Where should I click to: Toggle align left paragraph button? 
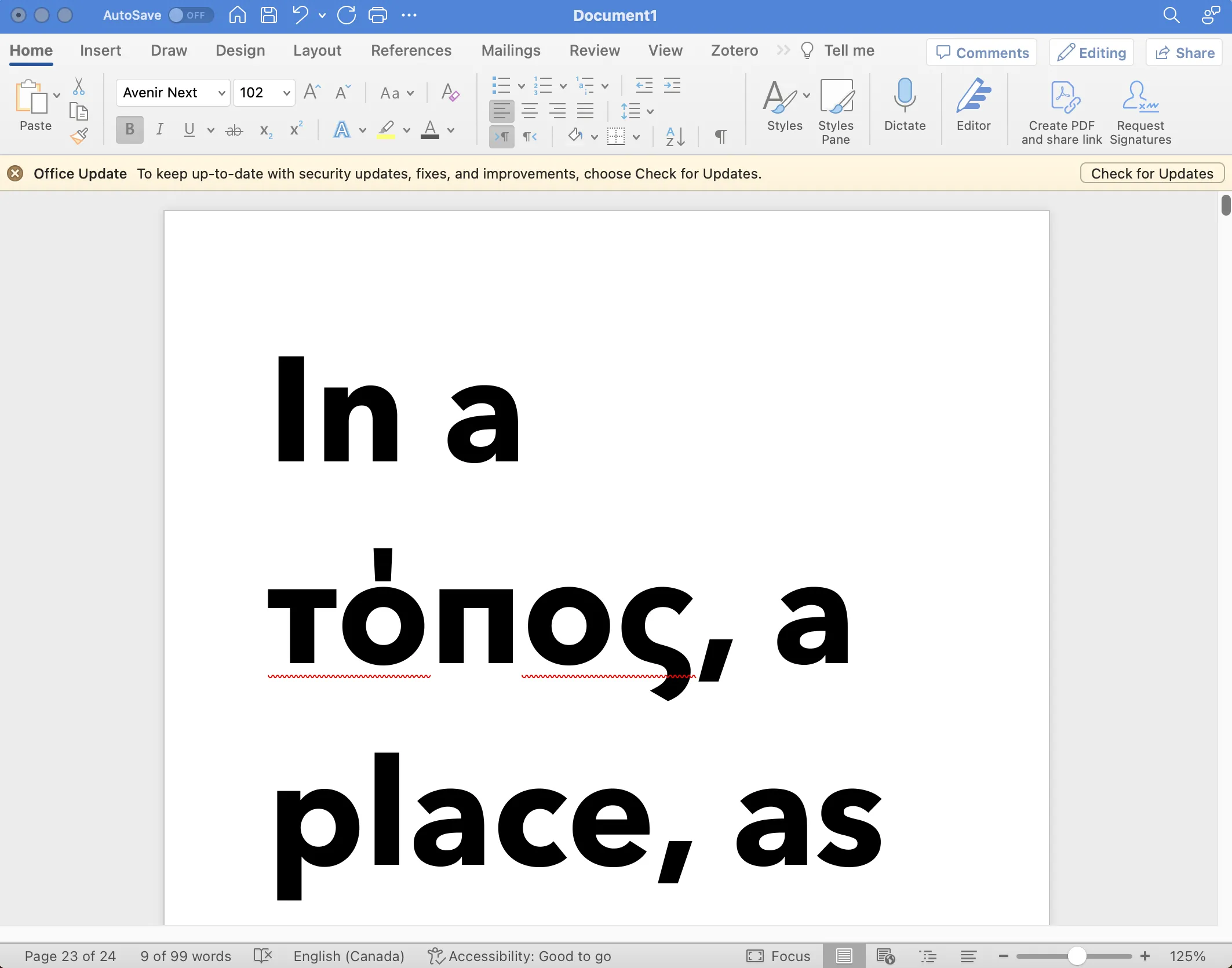502,111
